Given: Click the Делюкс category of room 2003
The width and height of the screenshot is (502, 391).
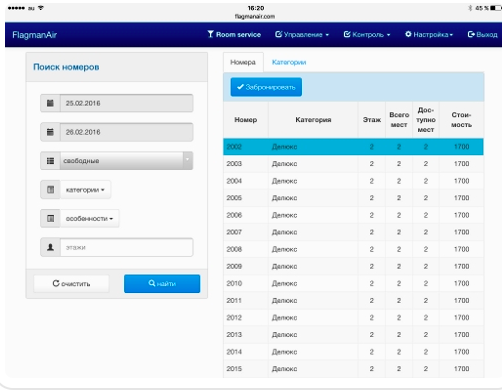Looking at the screenshot, I should [x=284, y=164].
